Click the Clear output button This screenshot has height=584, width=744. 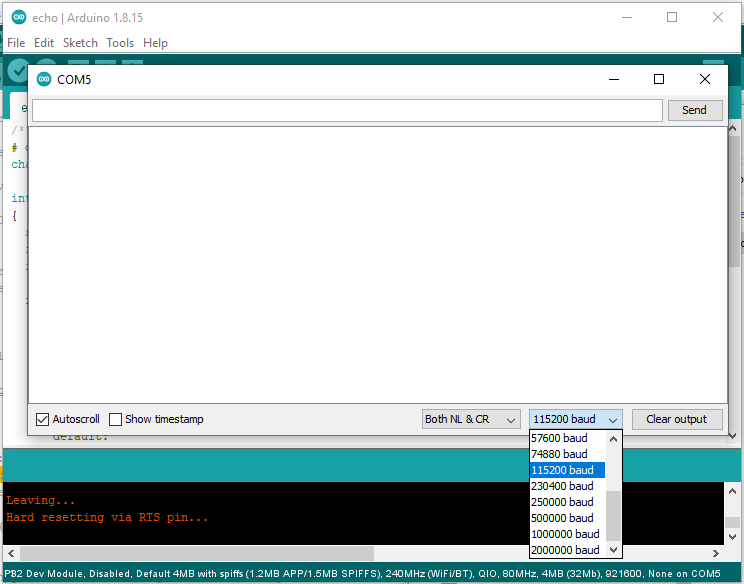pyautogui.click(x=677, y=419)
